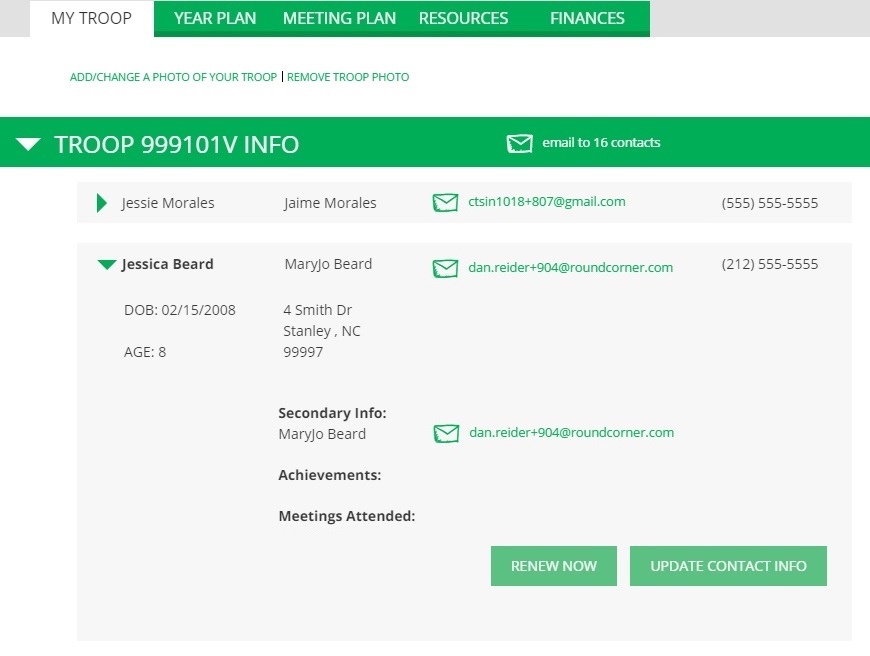Click the envelope icon beside email to 16 contacts
Screen dimensions: 870x656
(x=519, y=144)
